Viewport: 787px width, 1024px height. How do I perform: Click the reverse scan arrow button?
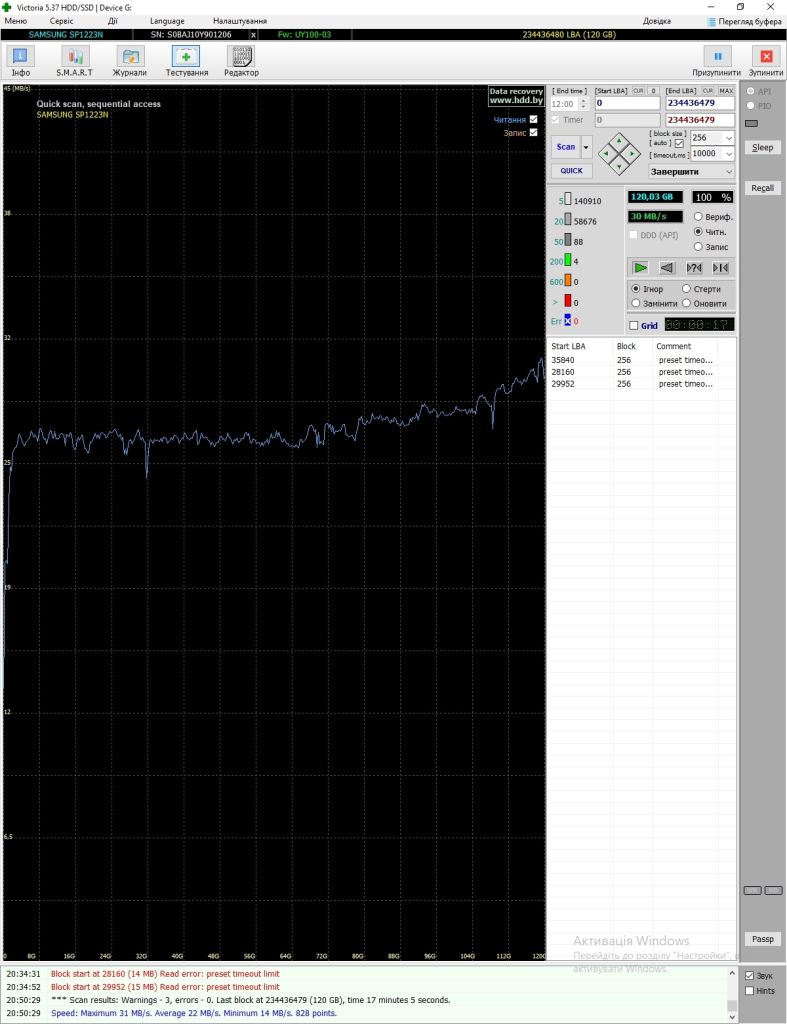(x=667, y=268)
